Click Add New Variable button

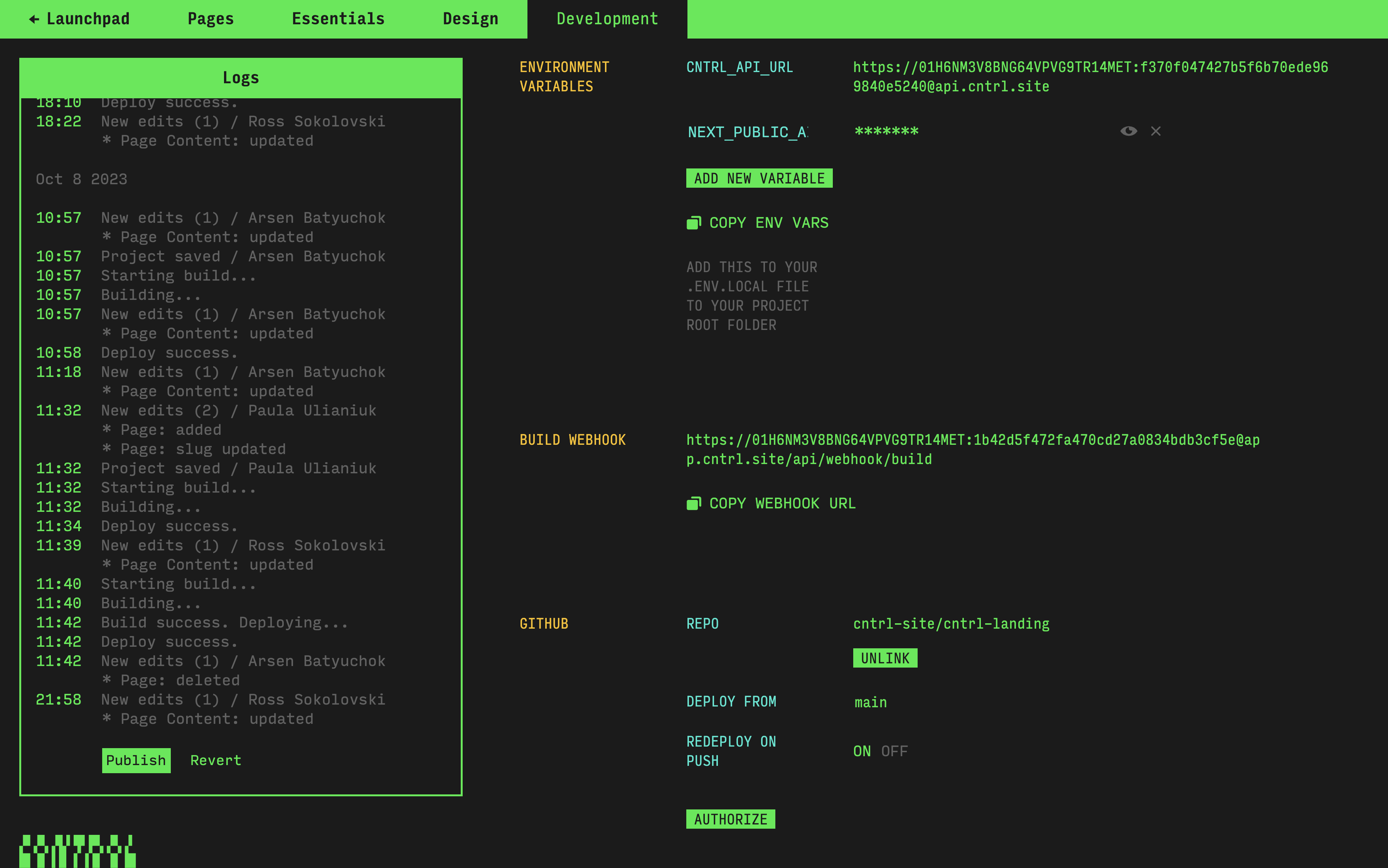[x=759, y=178]
